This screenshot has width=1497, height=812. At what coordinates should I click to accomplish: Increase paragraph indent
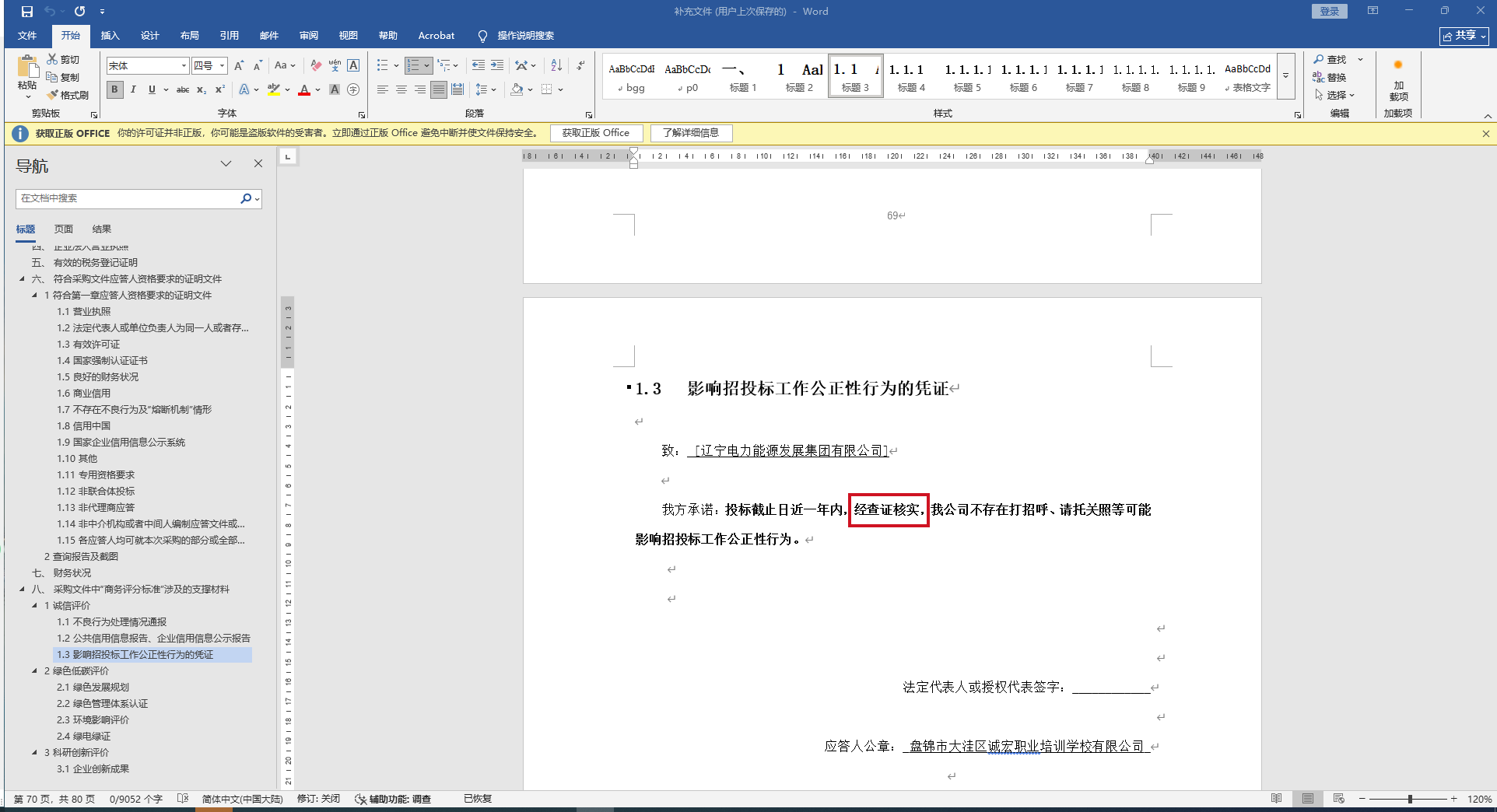[x=497, y=66]
